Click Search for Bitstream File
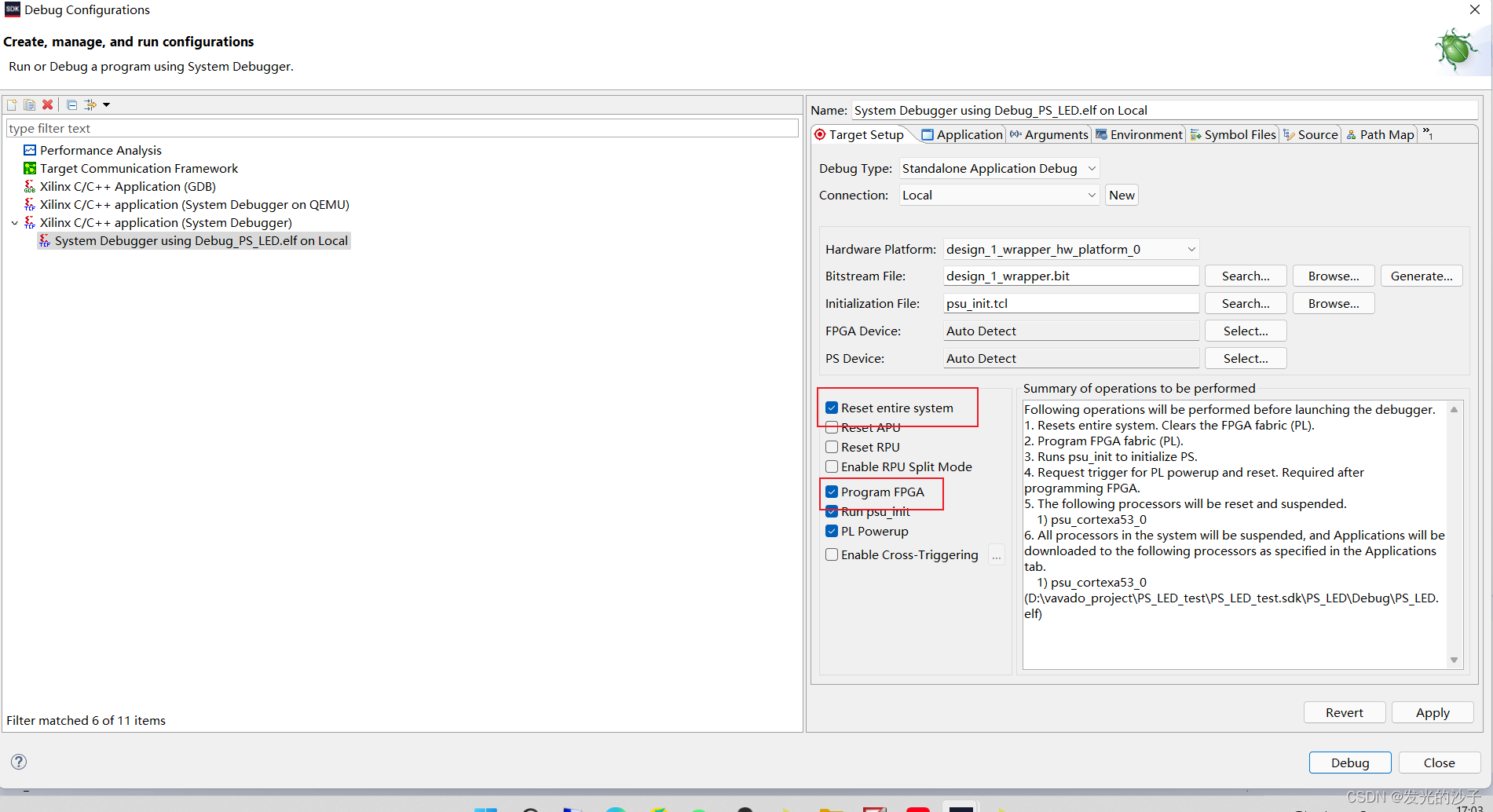This screenshot has width=1493, height=812. click(x=1245, y=276)
